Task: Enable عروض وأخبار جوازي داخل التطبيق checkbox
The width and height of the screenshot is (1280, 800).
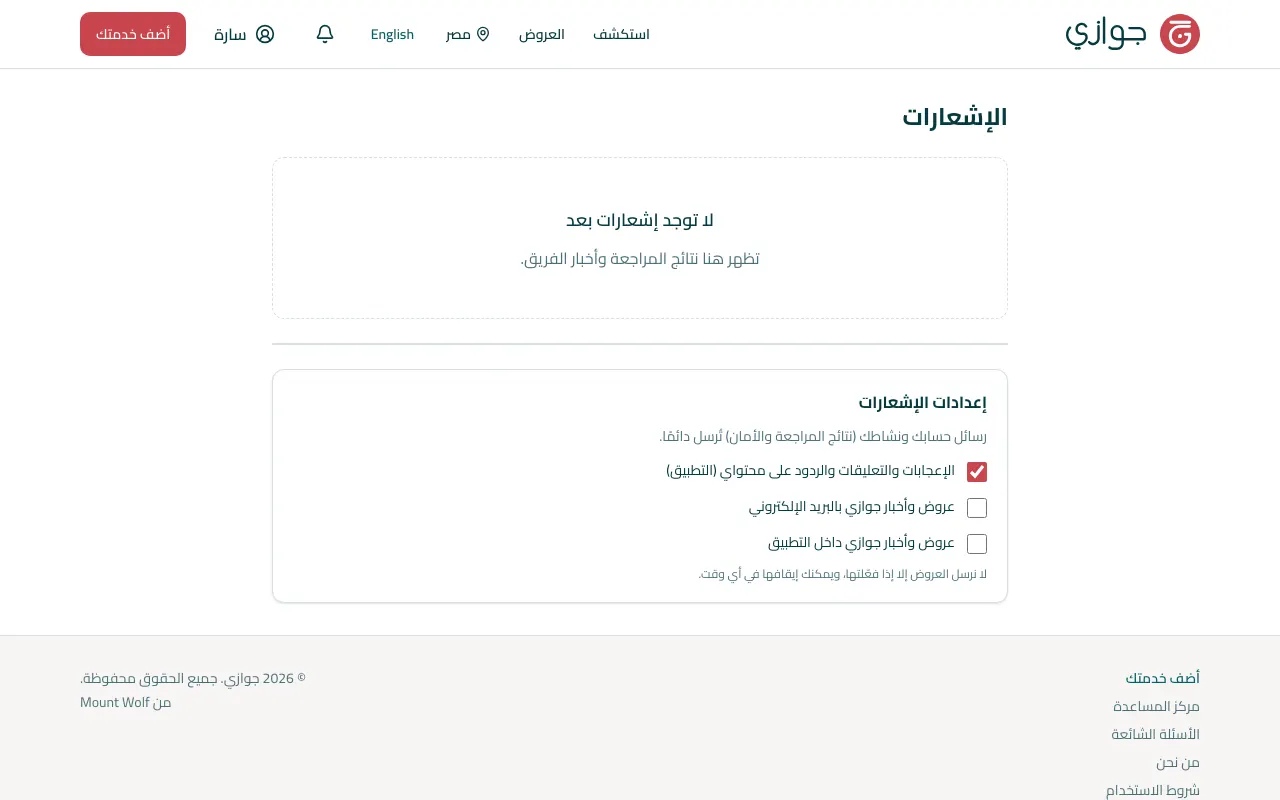Action: 977,544
